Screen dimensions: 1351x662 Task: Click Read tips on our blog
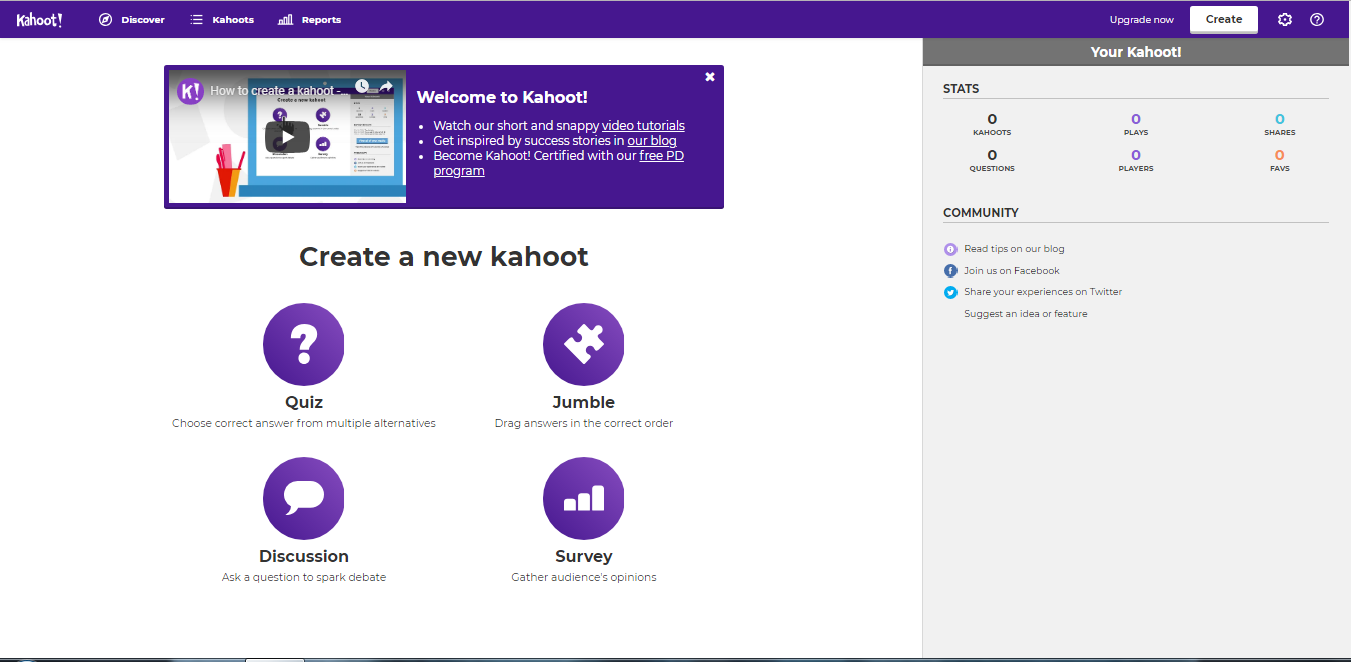click(1014, 249)
